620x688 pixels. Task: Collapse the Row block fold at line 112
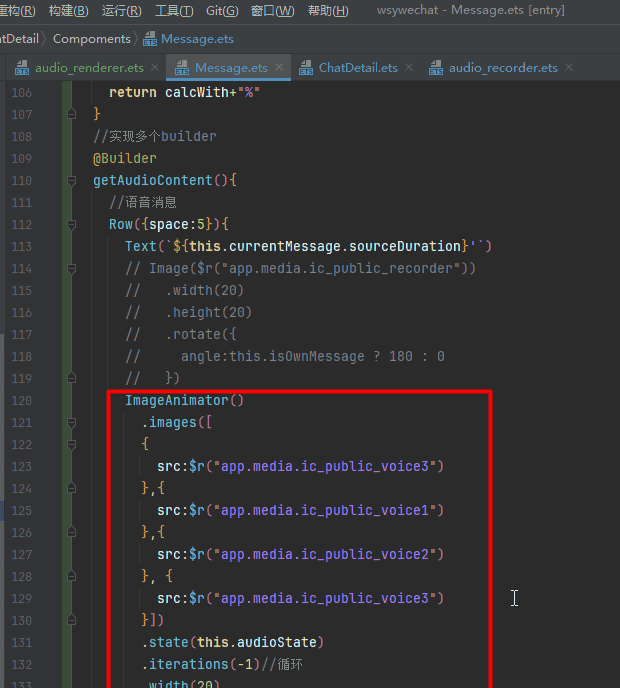pyautogui.click(x=71, y=225)
